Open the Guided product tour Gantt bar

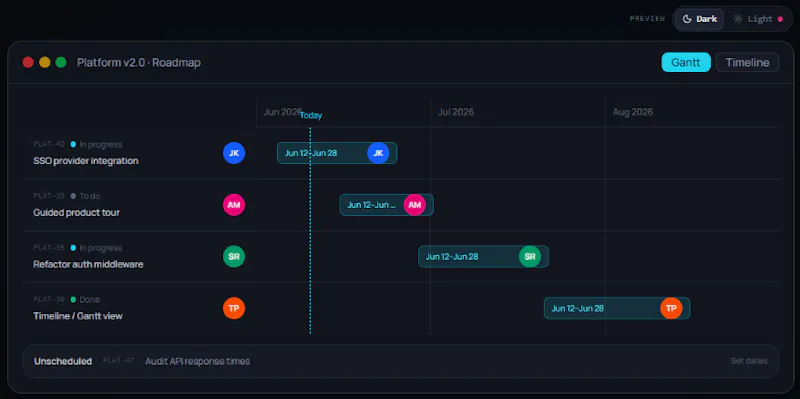coord(387,205)
